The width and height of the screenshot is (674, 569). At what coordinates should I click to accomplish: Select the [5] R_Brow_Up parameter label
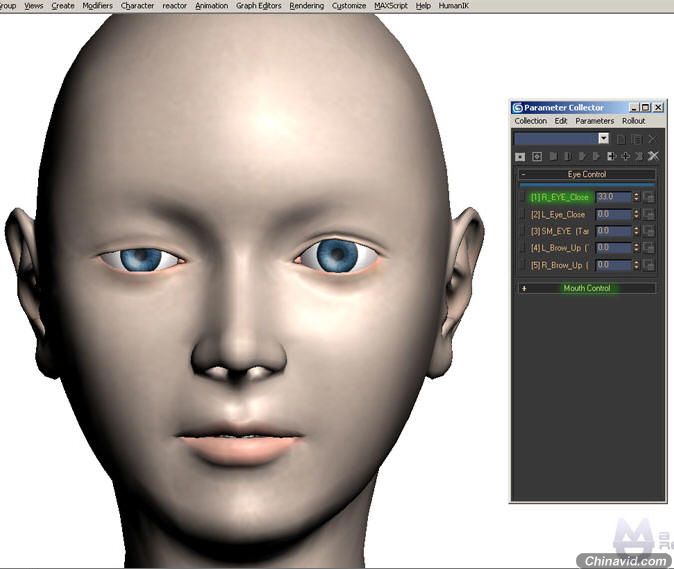559,265
